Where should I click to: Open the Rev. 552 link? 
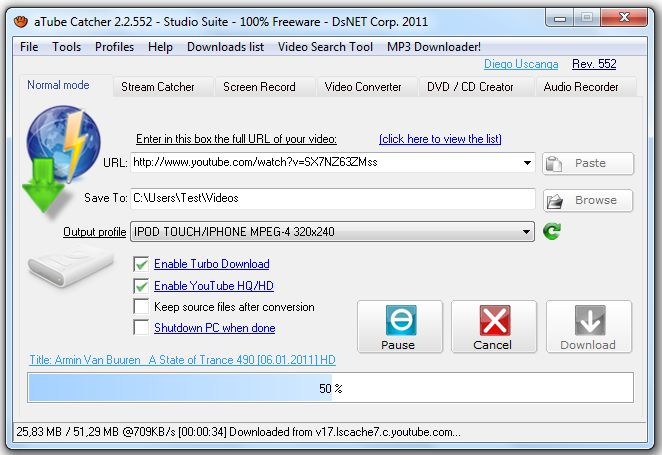[x=594, y=64]
